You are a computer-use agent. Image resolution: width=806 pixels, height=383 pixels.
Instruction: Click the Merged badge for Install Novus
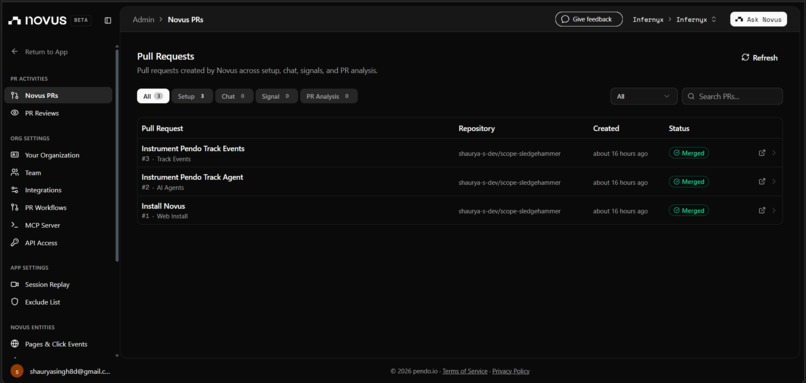(x=689, y=210)
